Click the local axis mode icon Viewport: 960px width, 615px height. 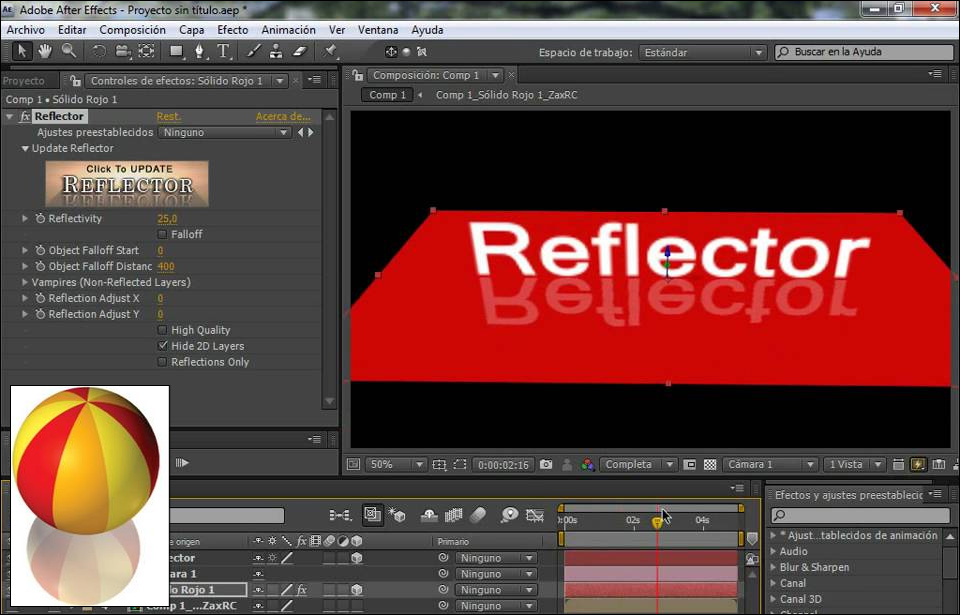coord(391,52)
